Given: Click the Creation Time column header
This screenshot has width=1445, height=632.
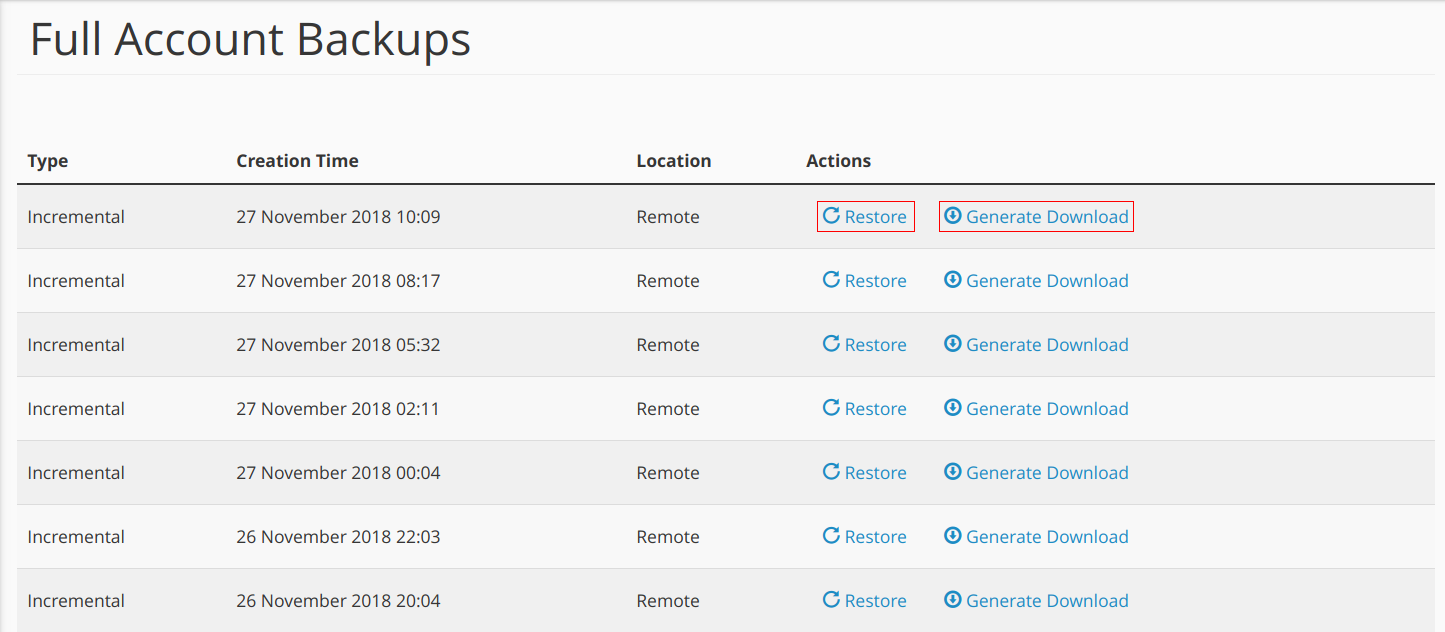Looking at the screenshot, I should tap(297, 161).
